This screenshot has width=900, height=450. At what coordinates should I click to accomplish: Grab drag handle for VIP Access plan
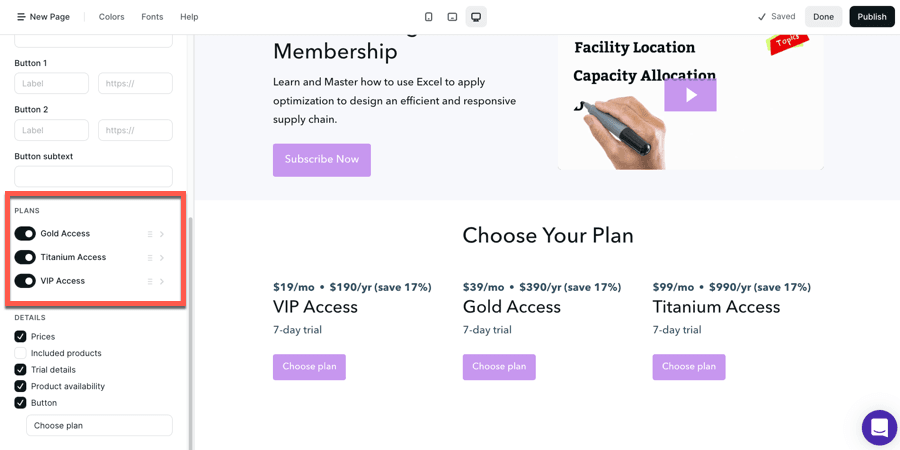click(x=150, y=281)
